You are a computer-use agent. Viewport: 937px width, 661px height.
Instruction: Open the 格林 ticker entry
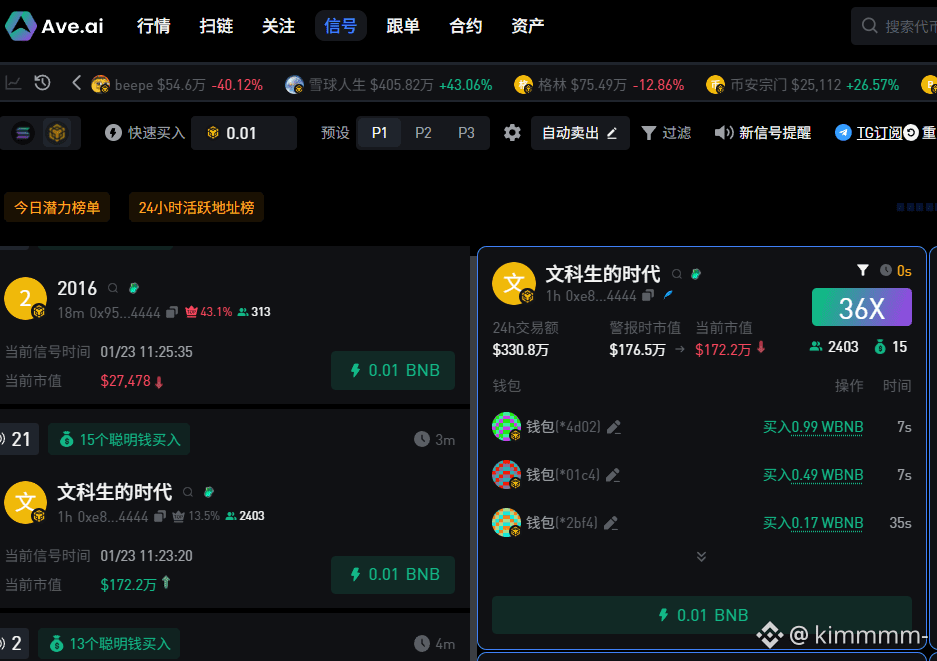599,85
